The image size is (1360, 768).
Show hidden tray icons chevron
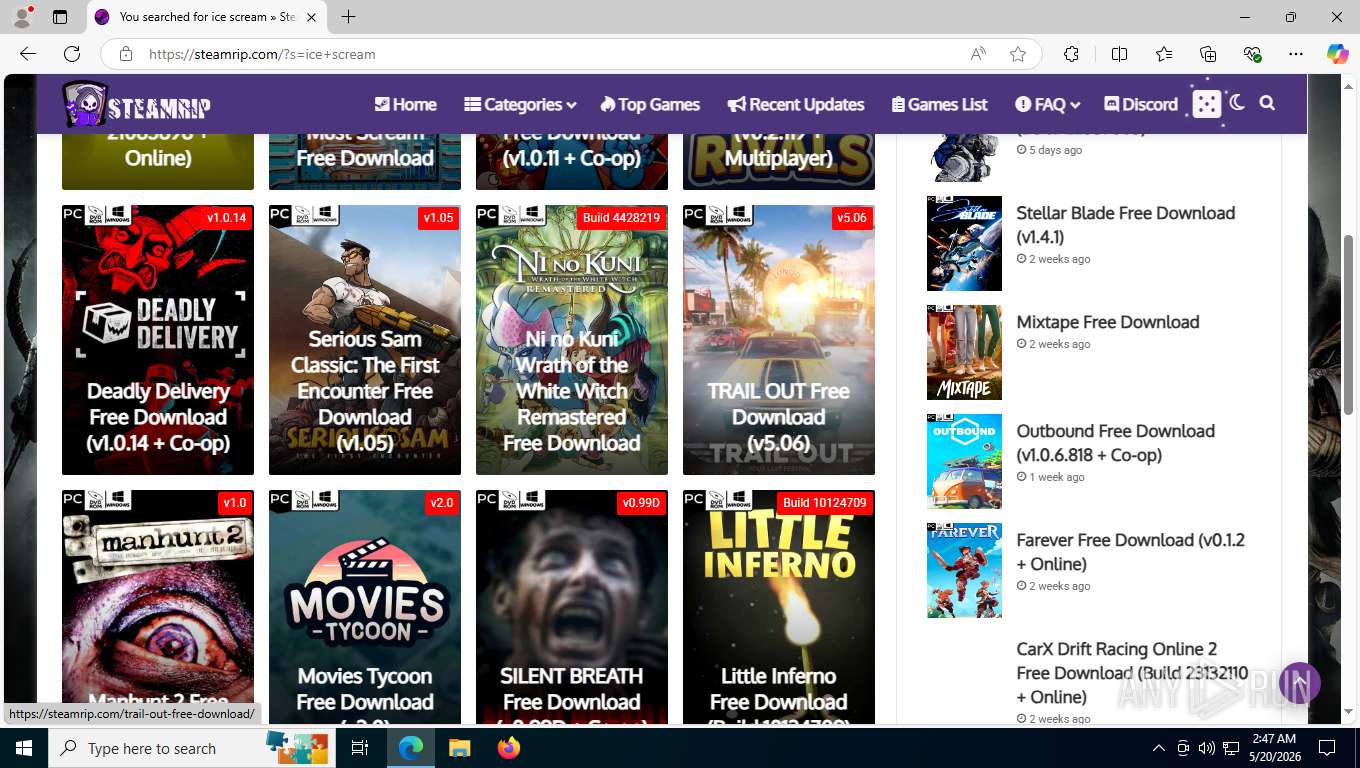click(x=1159, y=748)
